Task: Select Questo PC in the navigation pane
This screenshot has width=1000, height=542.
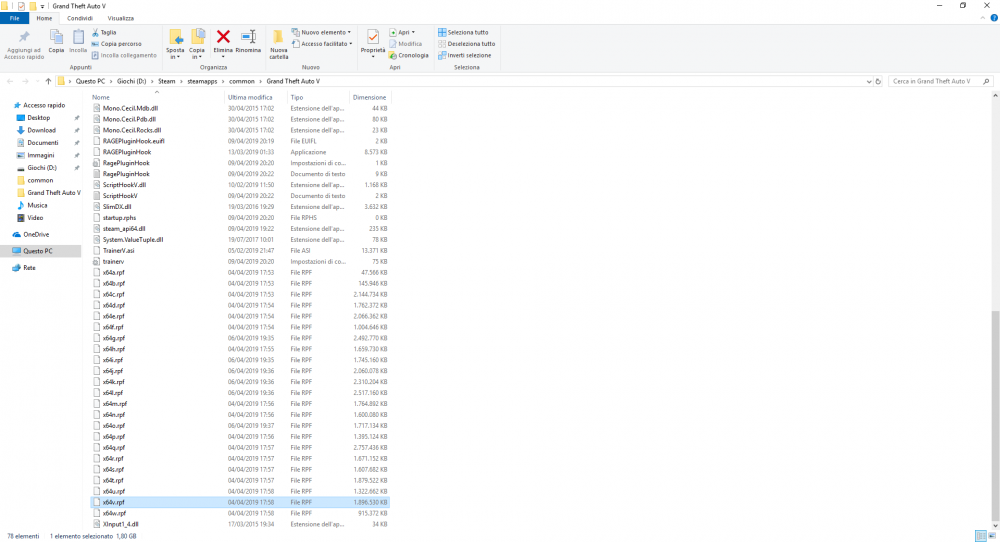Action: pyautogui.click(x=39, y=251)
